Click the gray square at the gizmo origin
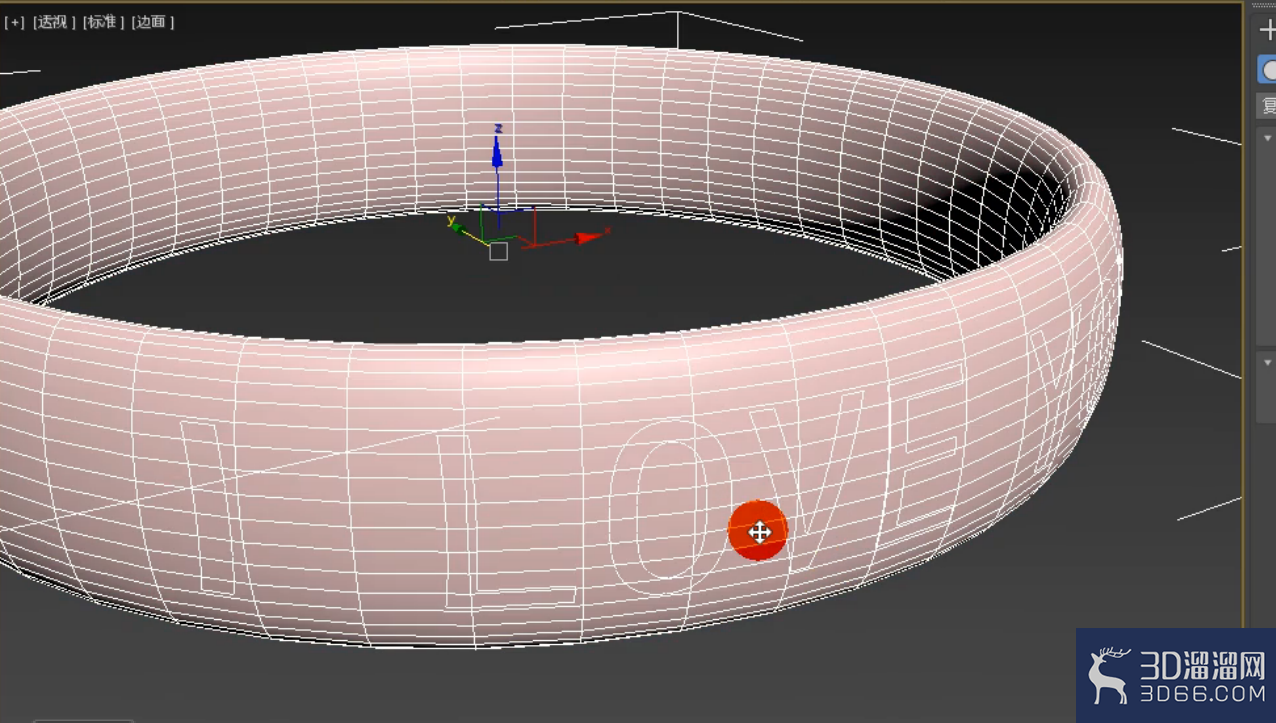The image size is (1276, 723). pyautogui.click(x=498, y=252)
